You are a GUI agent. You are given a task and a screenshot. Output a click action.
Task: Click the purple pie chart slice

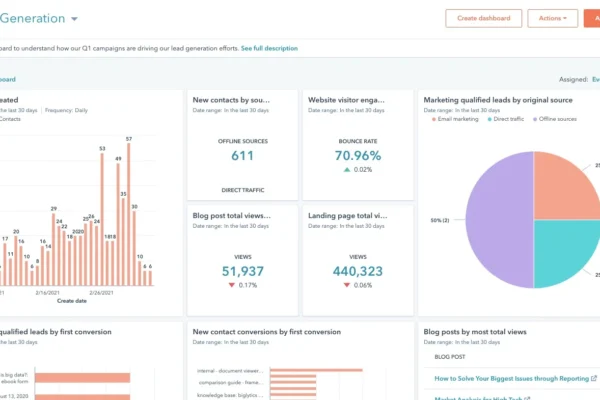click(497, 220)
